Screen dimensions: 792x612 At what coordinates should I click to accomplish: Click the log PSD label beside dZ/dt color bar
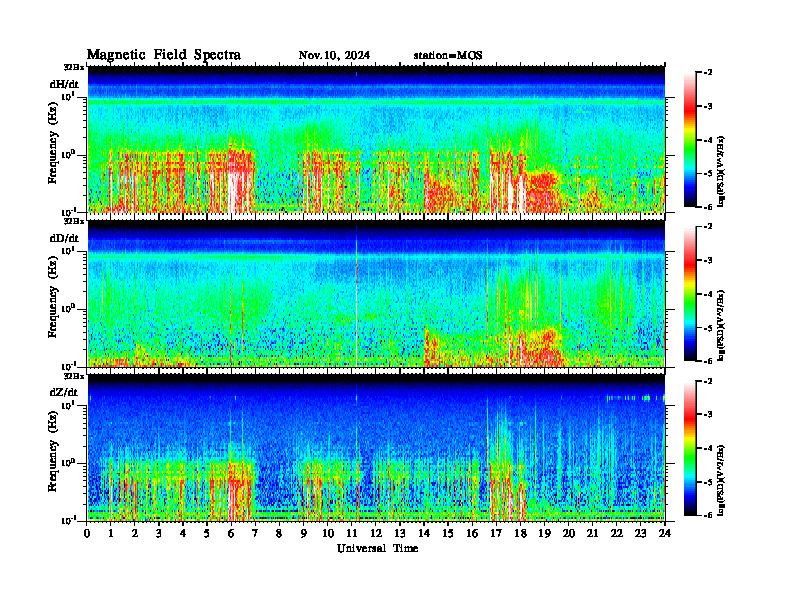[x=721, y=480]
